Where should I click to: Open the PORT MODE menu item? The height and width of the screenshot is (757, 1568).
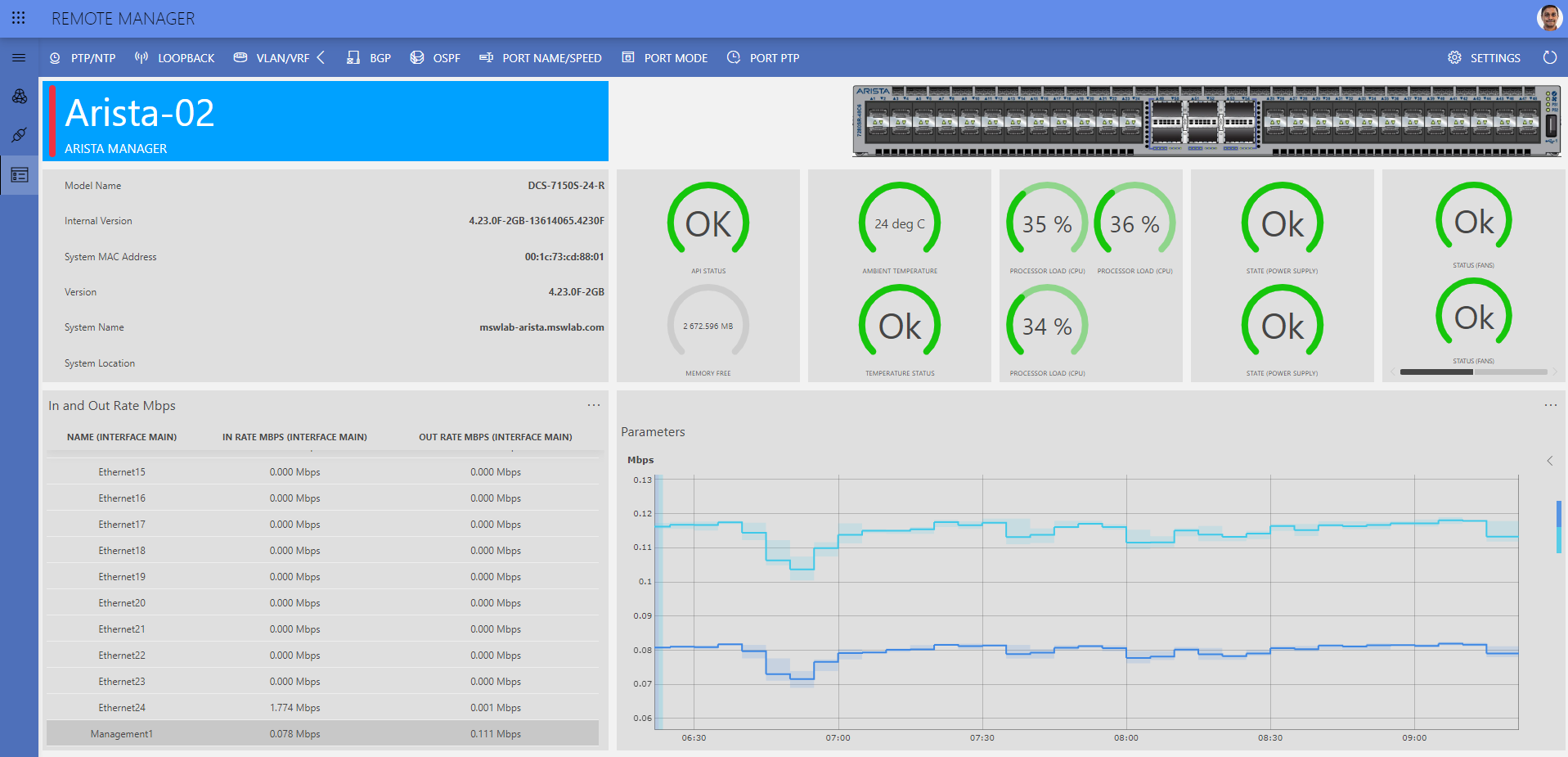(x=665, y=58)
